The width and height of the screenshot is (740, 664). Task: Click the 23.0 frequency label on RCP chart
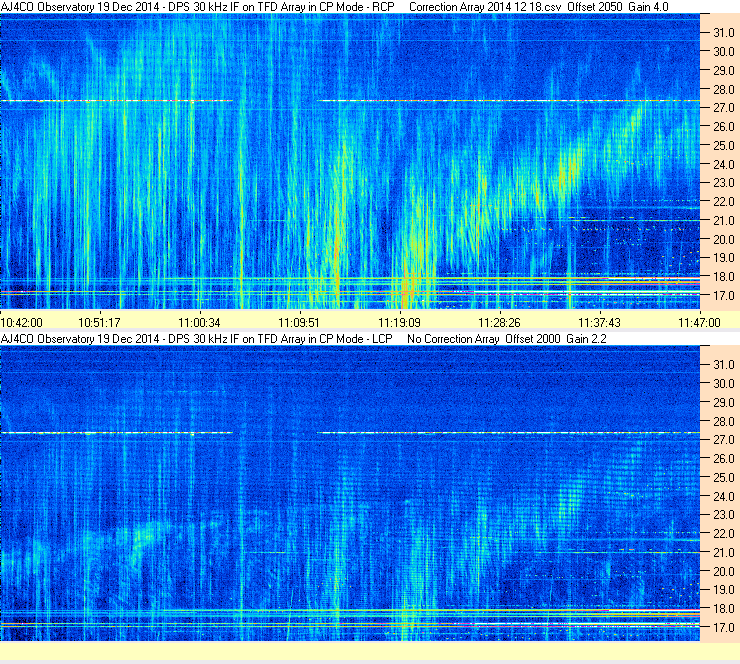pyautogui.click(x=723, y=183)
